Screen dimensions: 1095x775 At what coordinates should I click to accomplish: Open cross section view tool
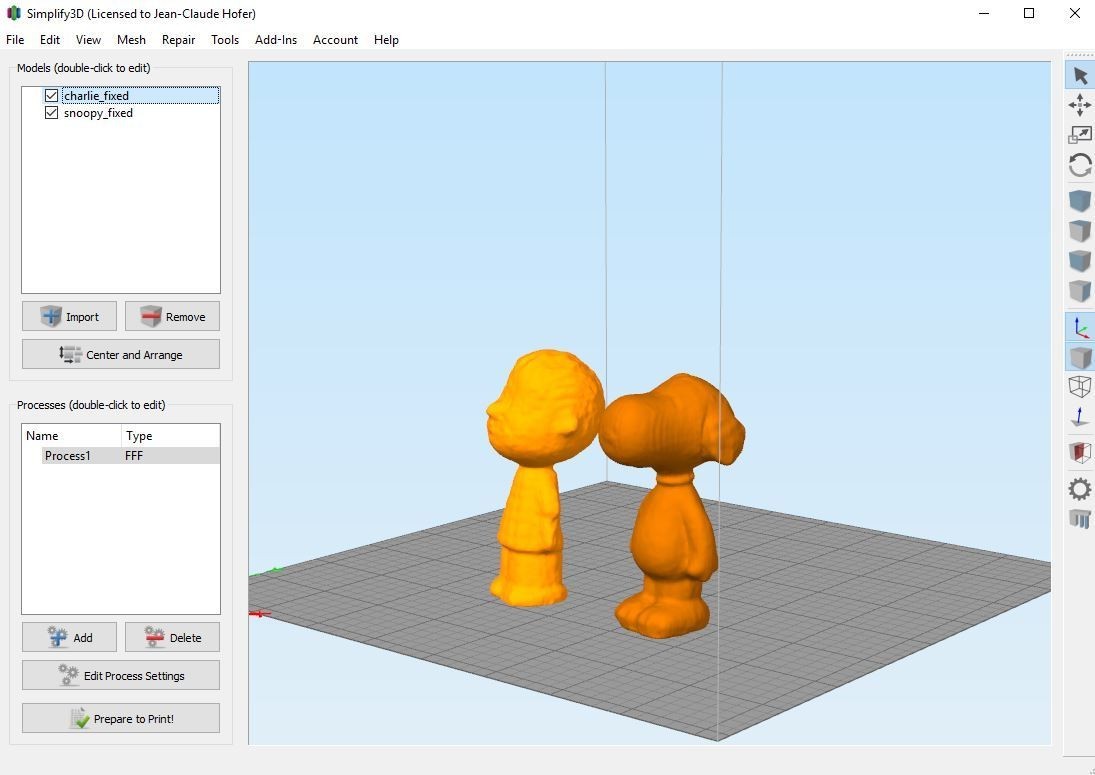tap(1080, 452)
